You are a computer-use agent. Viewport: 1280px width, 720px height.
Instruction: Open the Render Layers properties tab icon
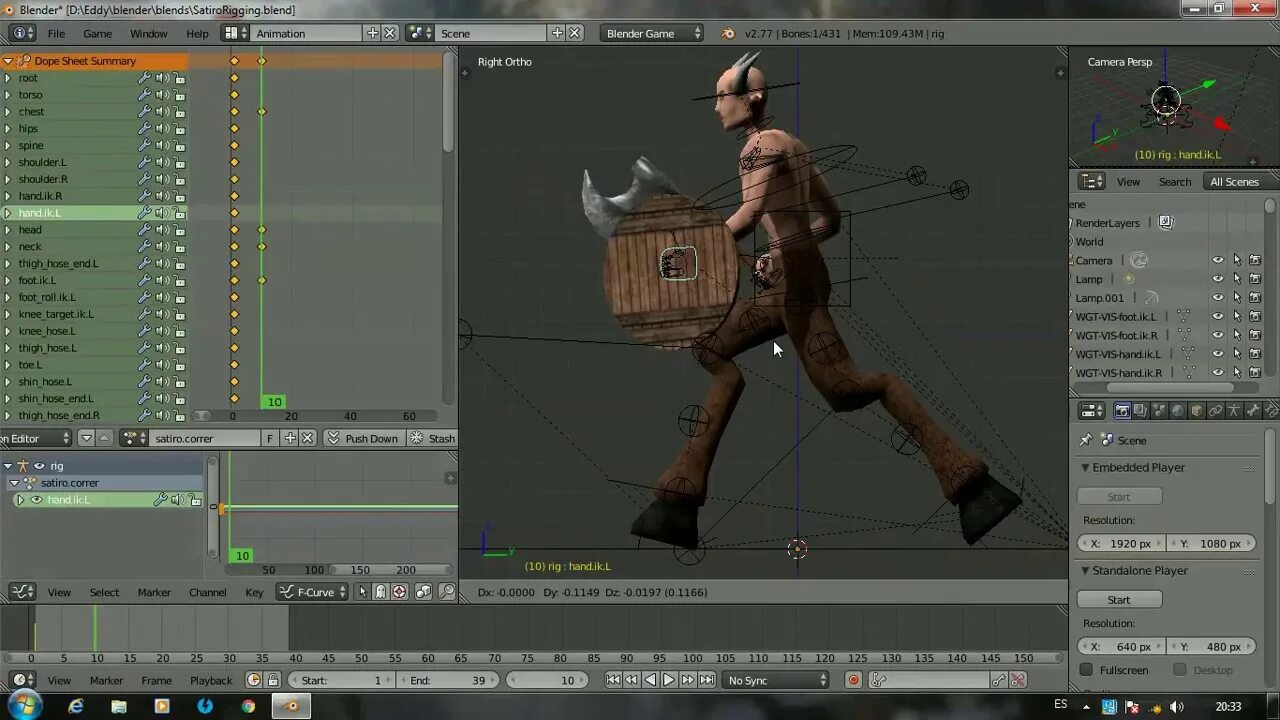(x=1140, y=411)
